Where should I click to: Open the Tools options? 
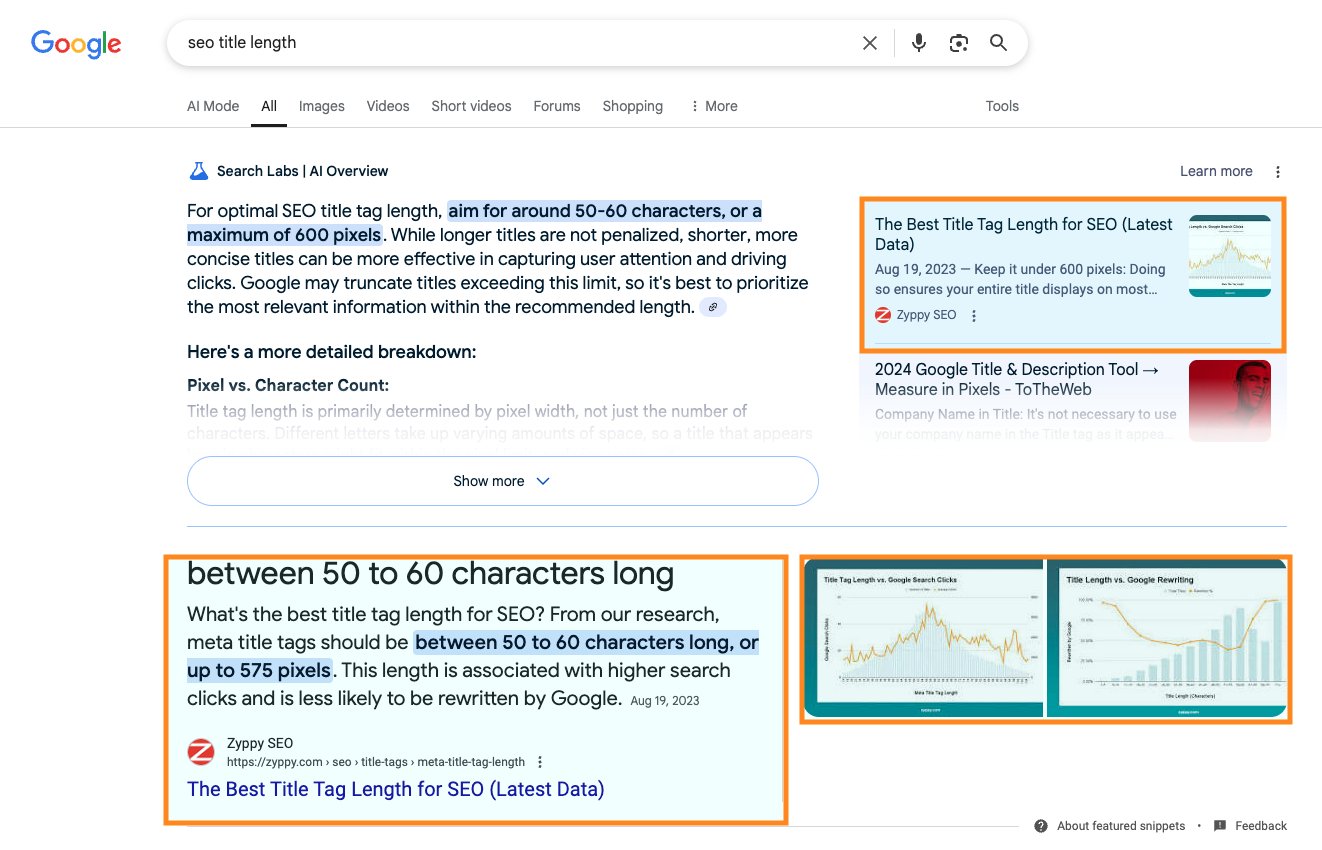click(x=1002, y=106)
